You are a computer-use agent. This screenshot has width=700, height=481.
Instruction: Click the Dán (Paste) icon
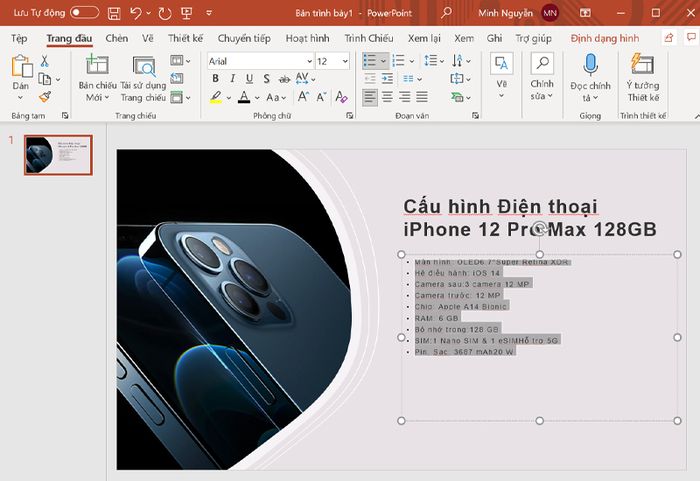[x=21, y=66]
